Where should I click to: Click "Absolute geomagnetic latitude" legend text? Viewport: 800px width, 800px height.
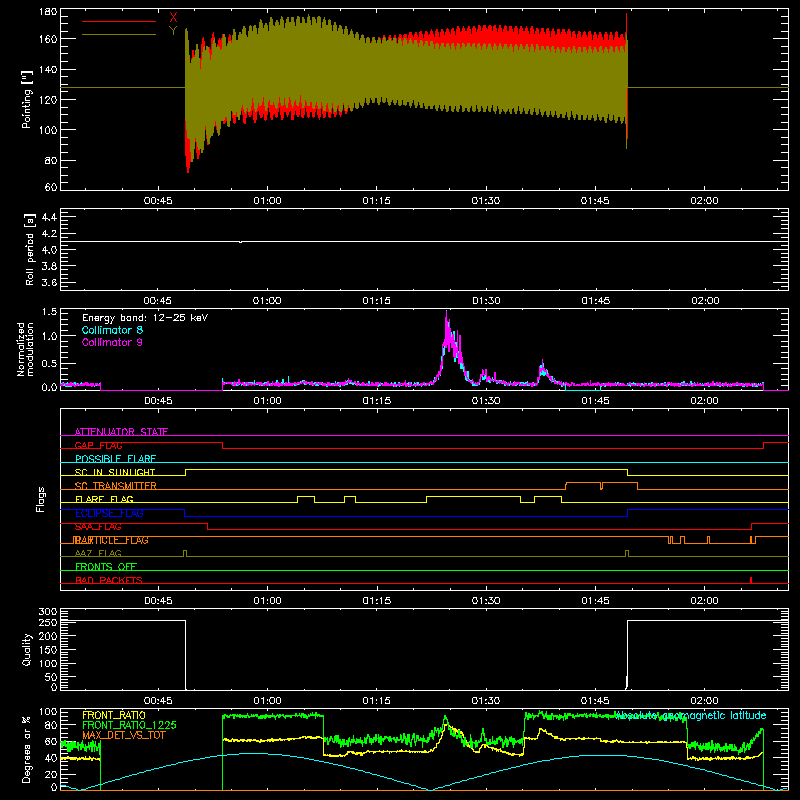pyautogui.click(x=690, y=715)
